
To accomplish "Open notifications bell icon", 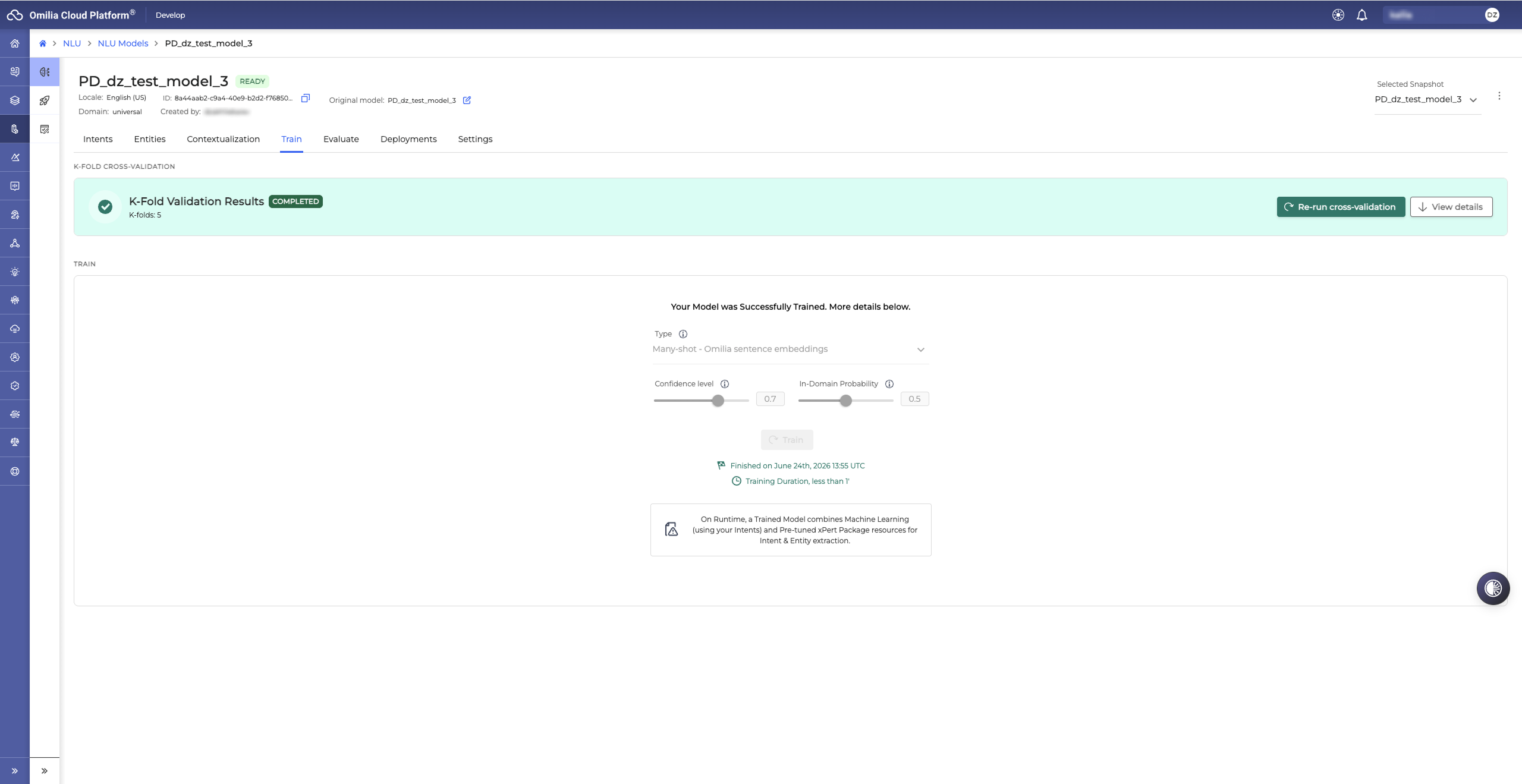I will (1361, 15).
